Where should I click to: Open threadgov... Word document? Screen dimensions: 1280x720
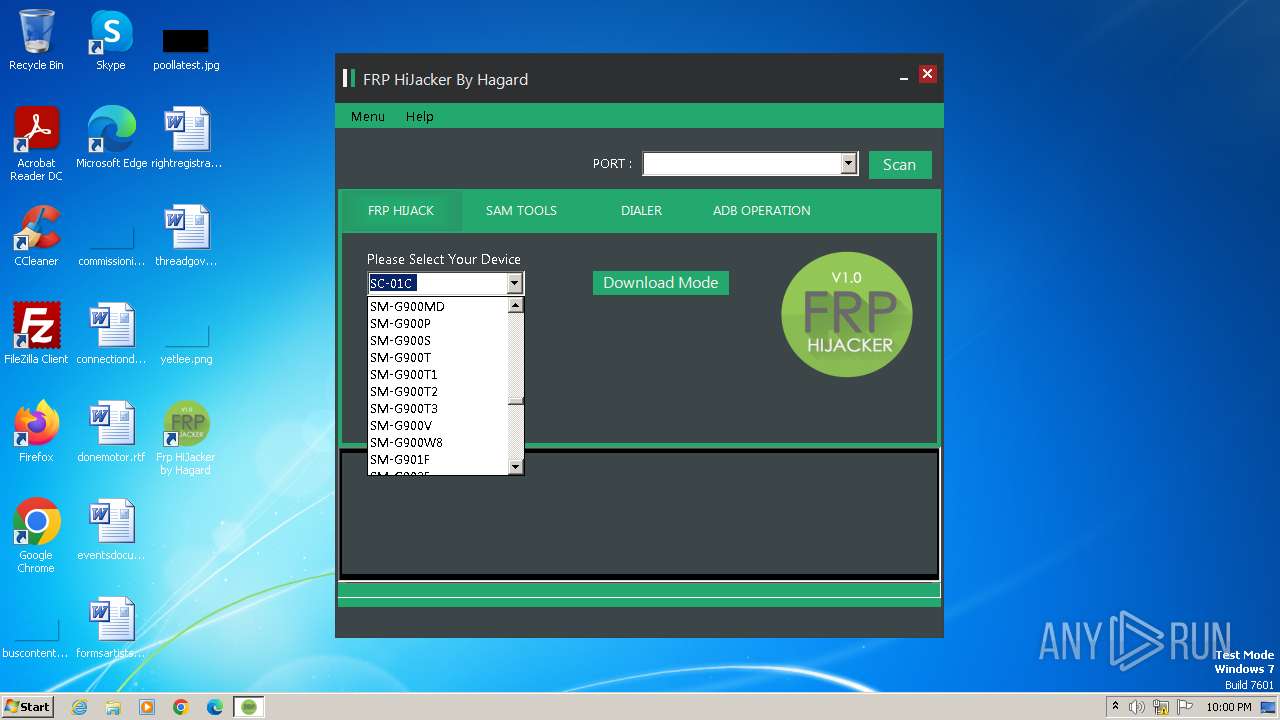[186, 236]
